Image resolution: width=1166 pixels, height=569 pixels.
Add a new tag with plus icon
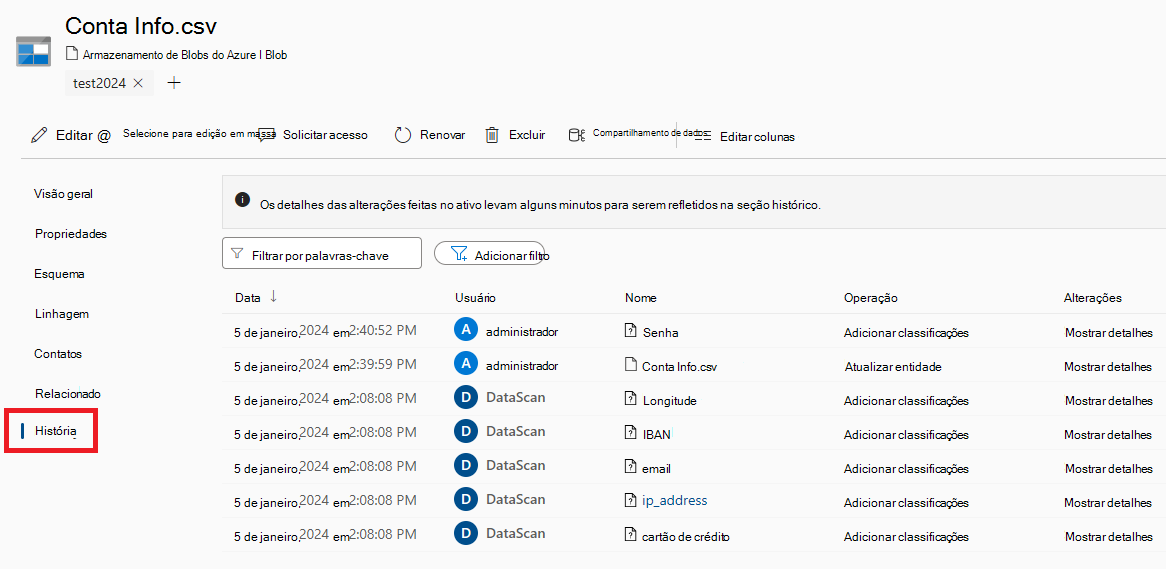click(174, 83)
